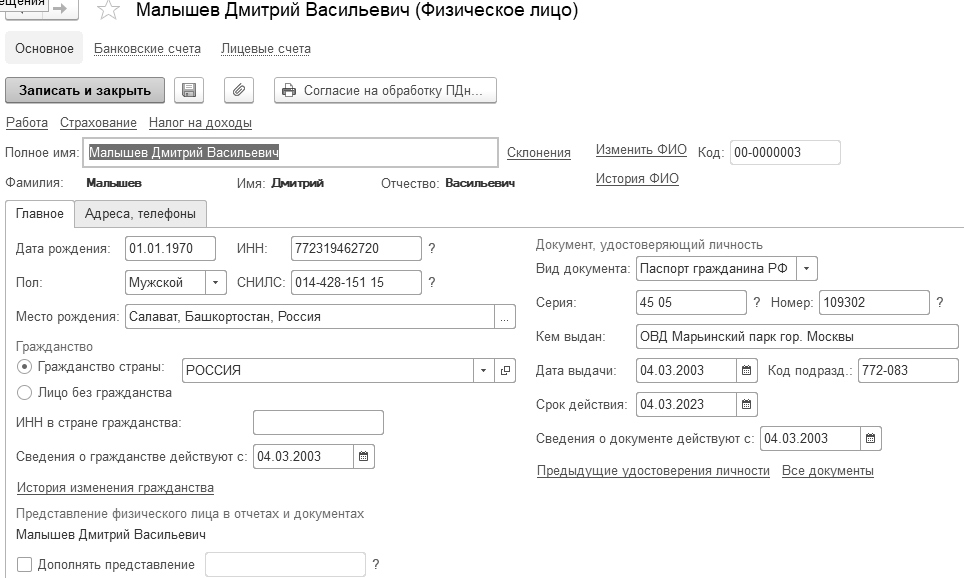Open the Банковские счета section

pos(147,48)
